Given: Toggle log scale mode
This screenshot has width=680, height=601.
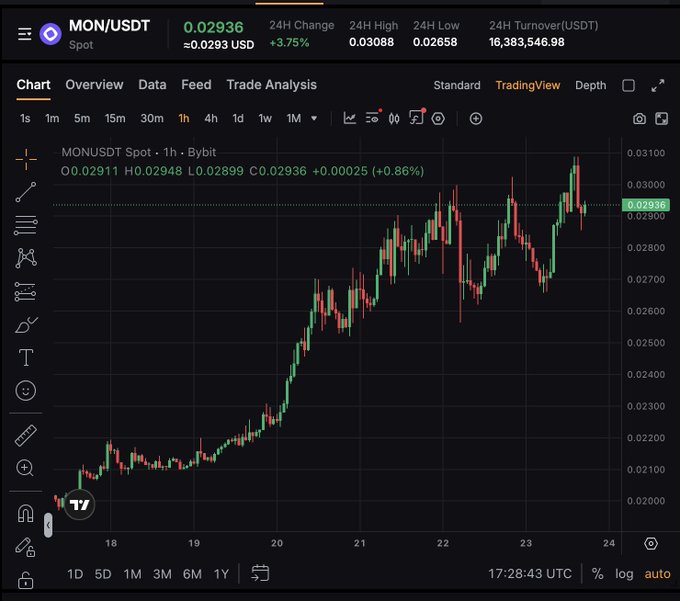Looking at the screenshot, I should tap(624, 574).
